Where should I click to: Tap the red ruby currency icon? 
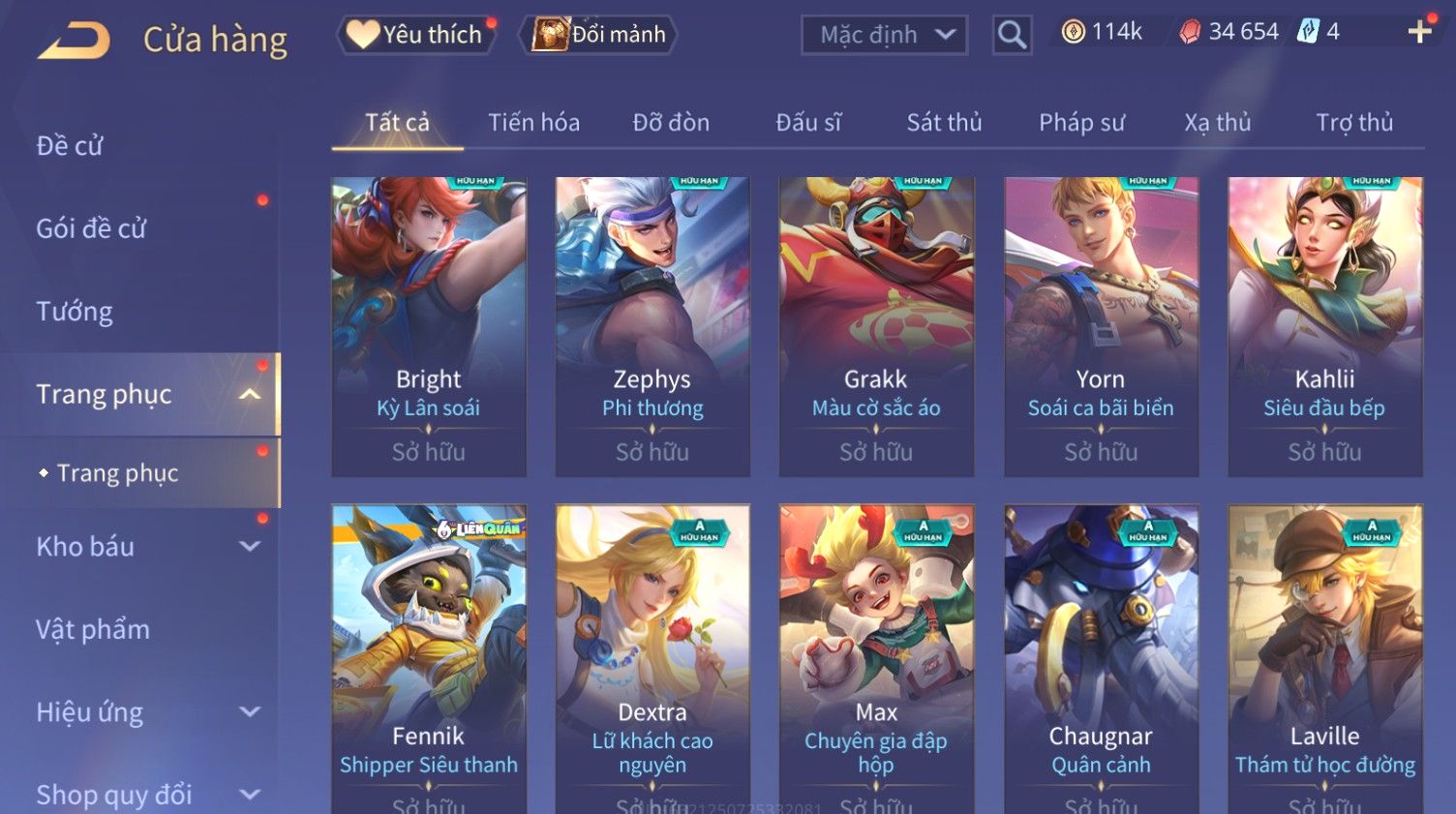1190,32
